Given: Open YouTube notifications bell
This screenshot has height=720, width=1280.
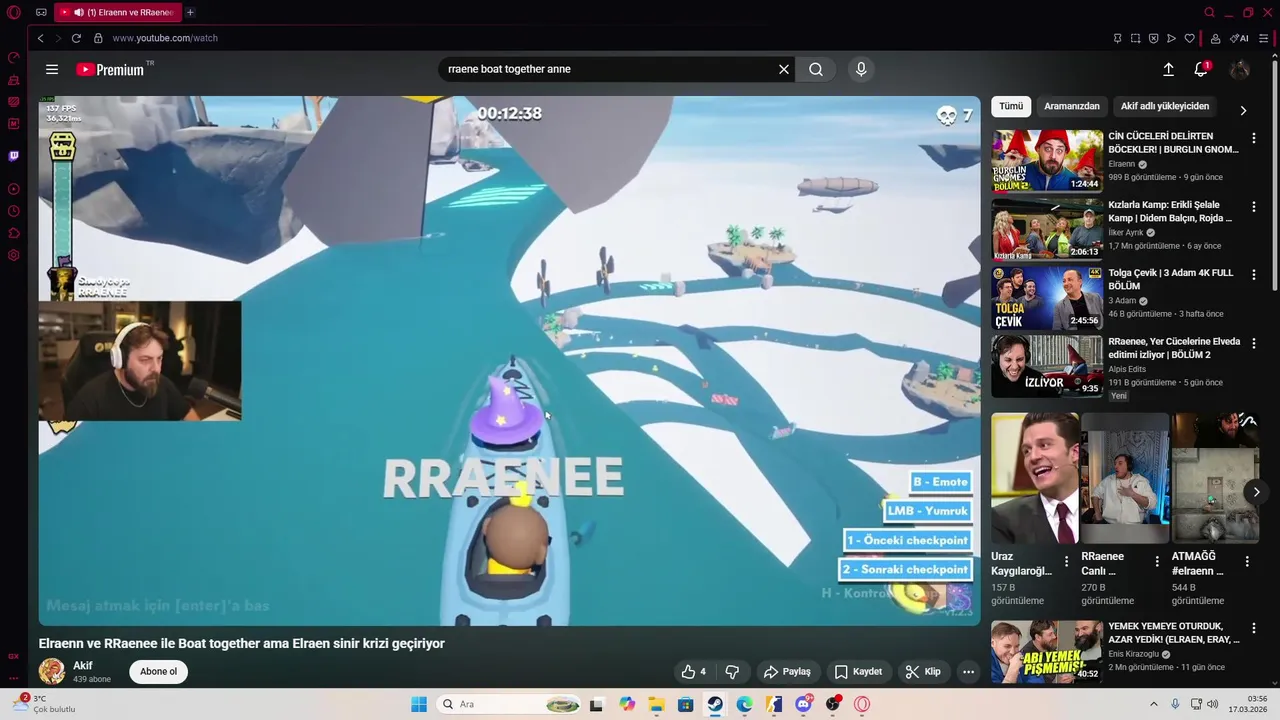Looking at the screenshot, I should pos(1201,69).
